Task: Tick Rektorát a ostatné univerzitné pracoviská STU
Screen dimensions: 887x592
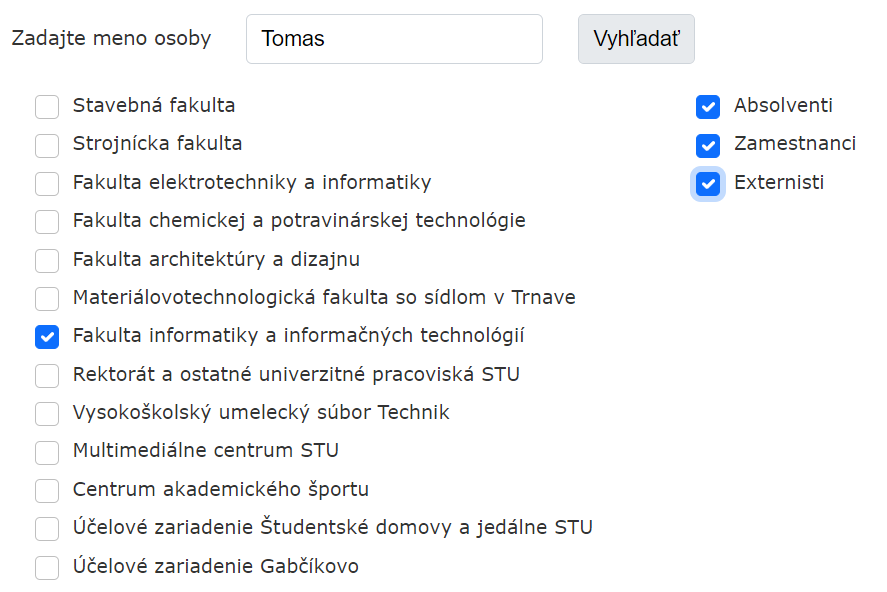Action: [x=47, y=376]
